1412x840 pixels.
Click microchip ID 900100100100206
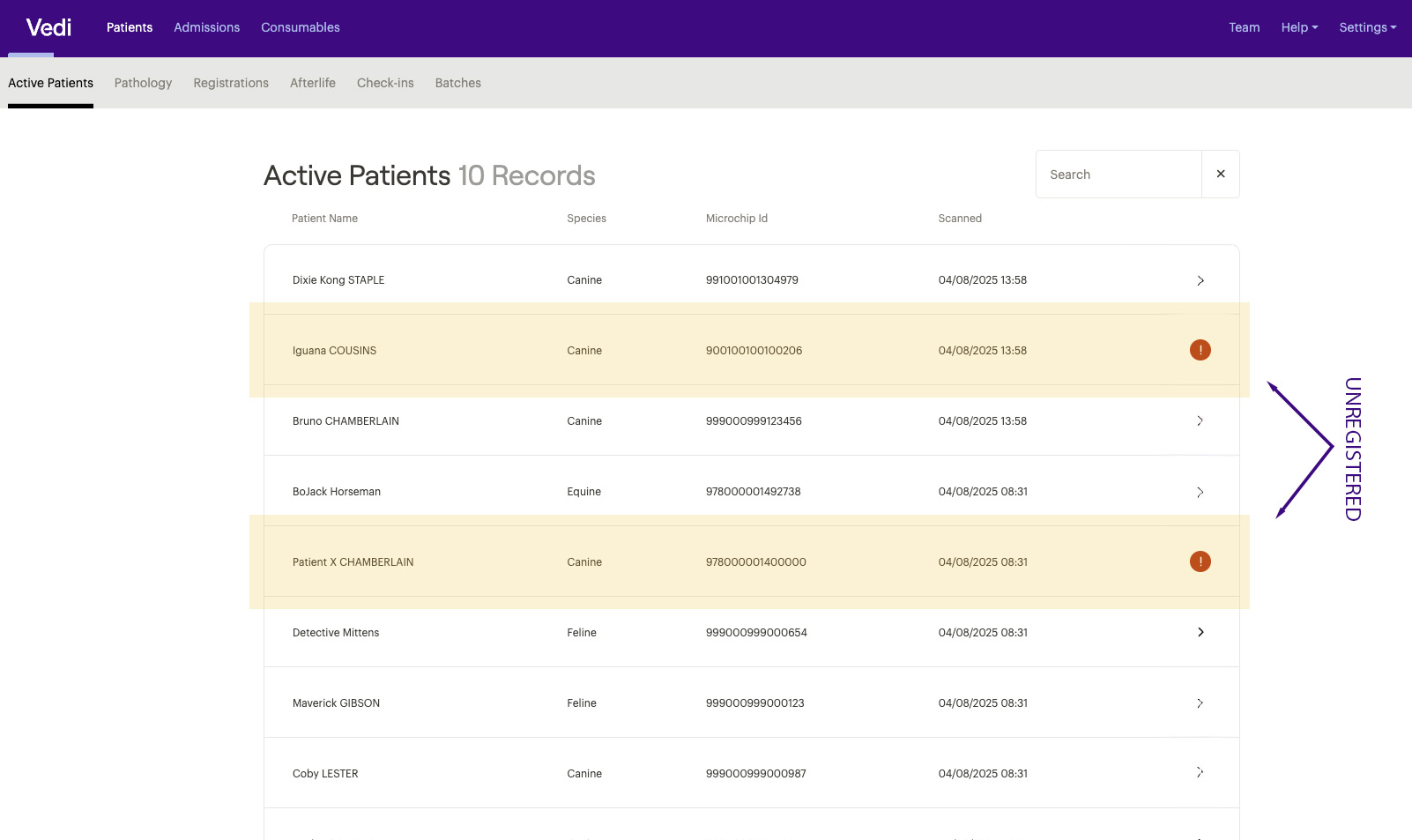(x=754, y=351)
